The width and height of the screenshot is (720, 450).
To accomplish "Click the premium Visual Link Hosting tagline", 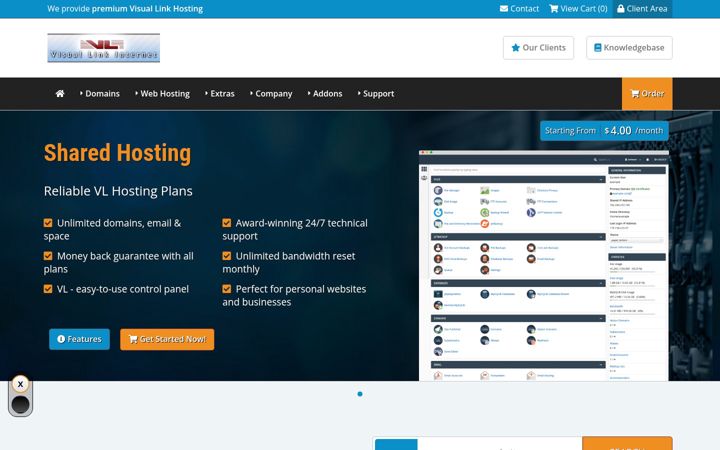I will tap(147, 9).
